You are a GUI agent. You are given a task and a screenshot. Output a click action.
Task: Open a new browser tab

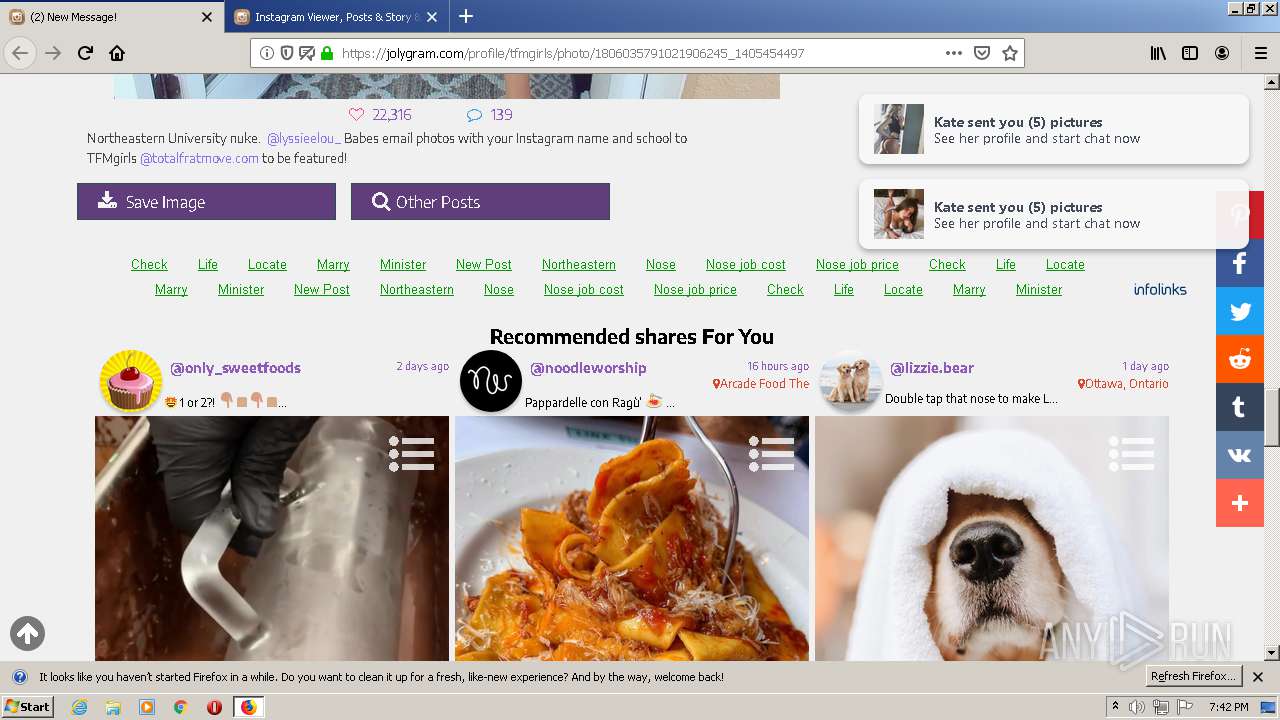(x=466, y=16)
